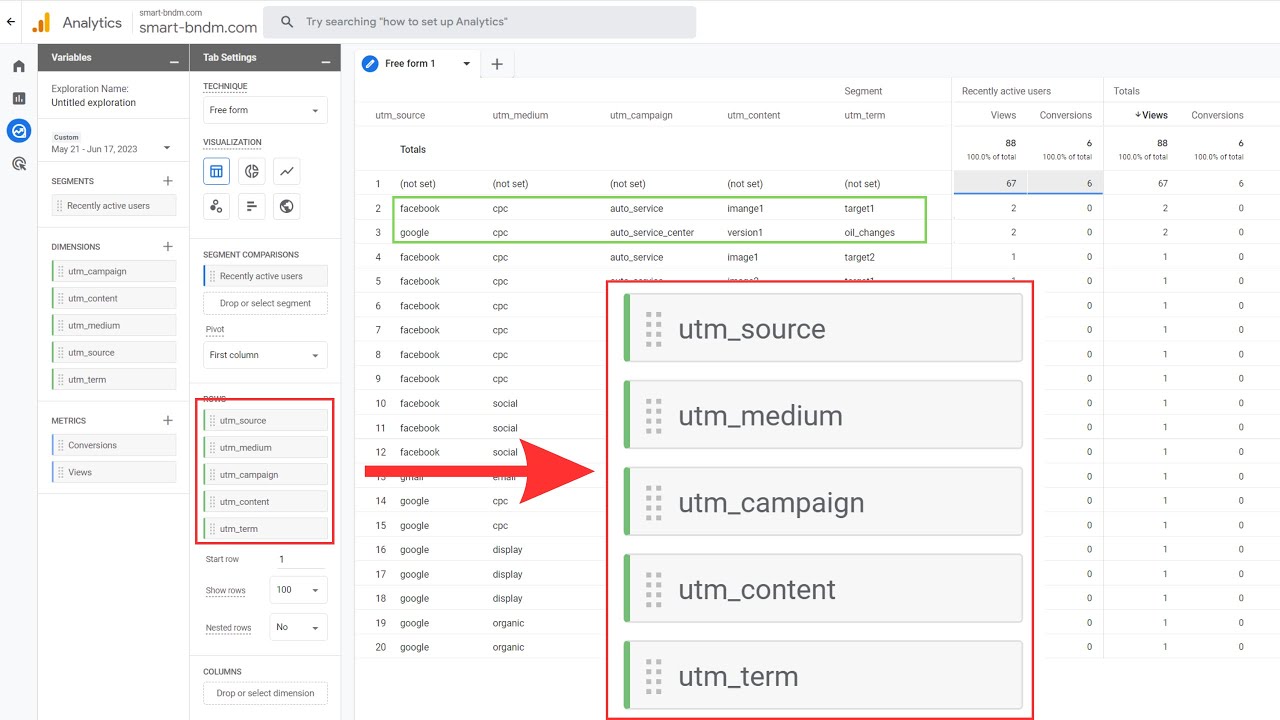Click the highlighted 67 views cell
The width and height of the screenshot is (1280, 720).
tap(990, 183)
